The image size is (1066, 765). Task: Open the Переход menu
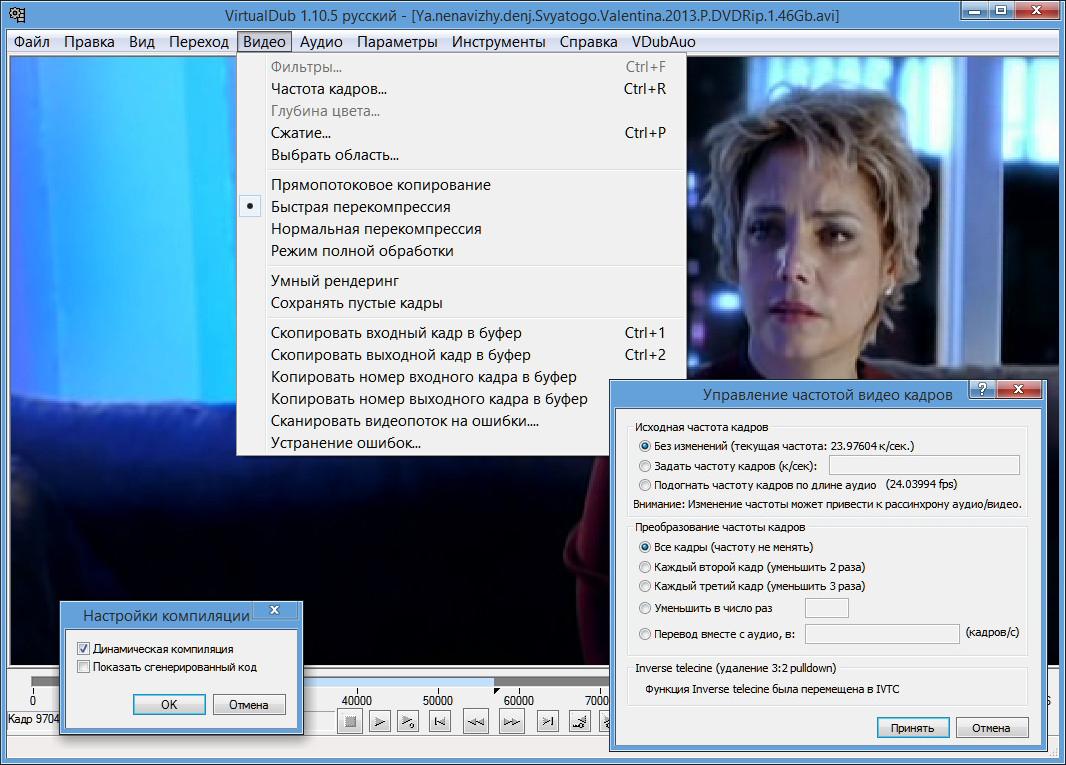click(x=199, y=41)
